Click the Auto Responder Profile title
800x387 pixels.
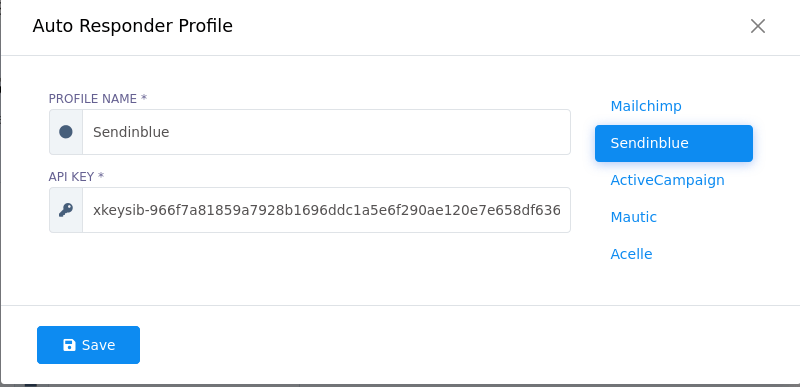(133, 25)
